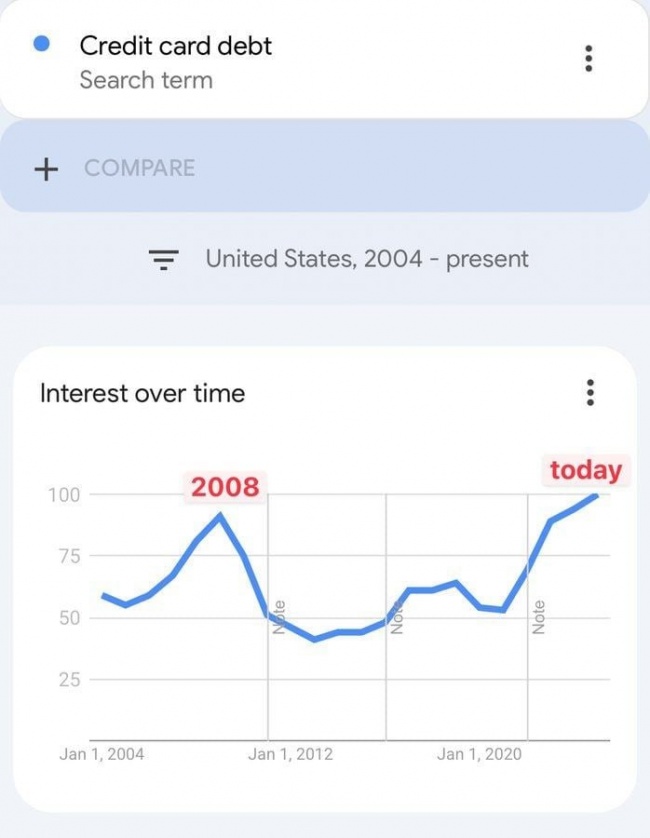The image size is (650, 838).
Task: Click the "Interest over time" heading
Action: [x=142, y=393]
